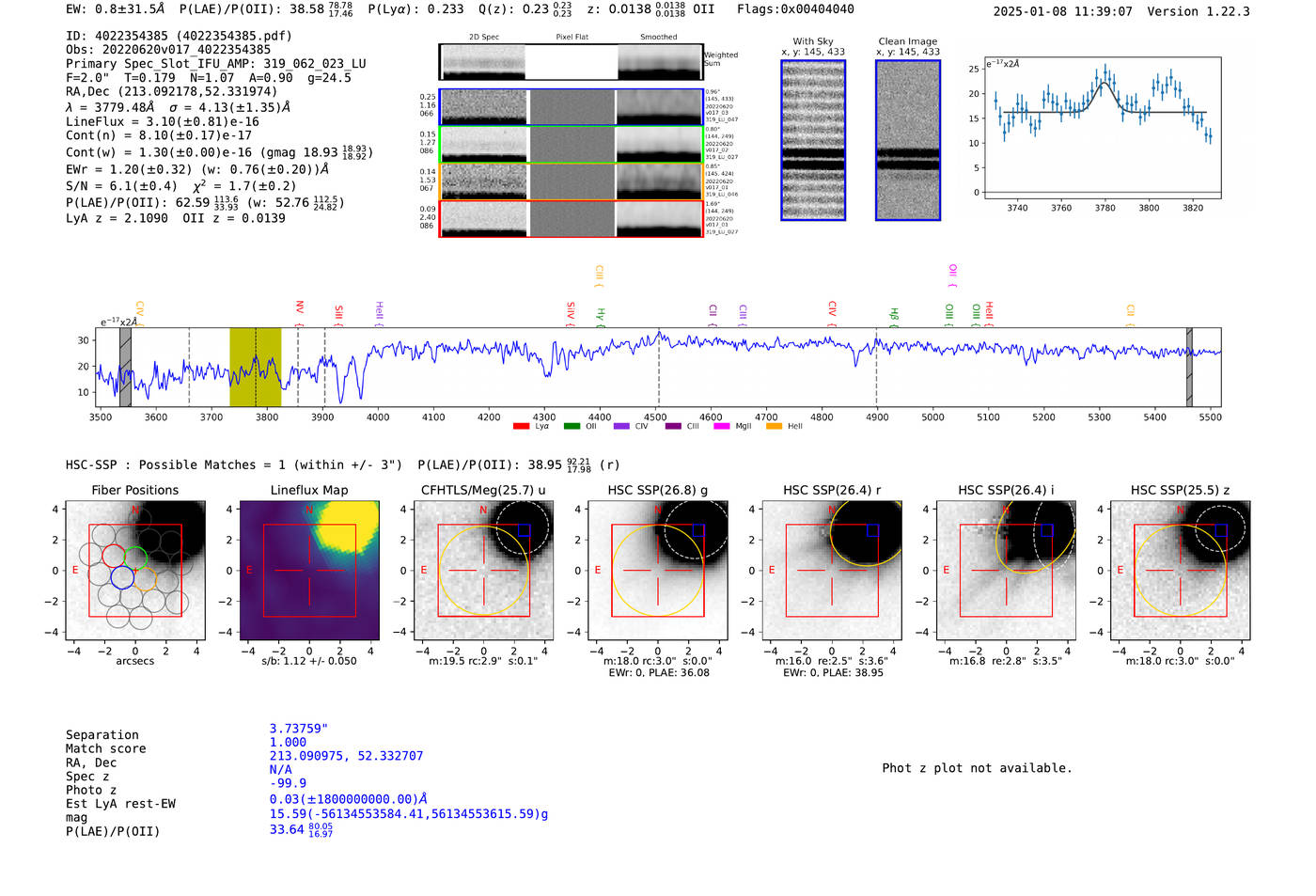Click the red fiber circle in Fiber Positions
Screen dimensions: 1316x896
coord(113,556)
